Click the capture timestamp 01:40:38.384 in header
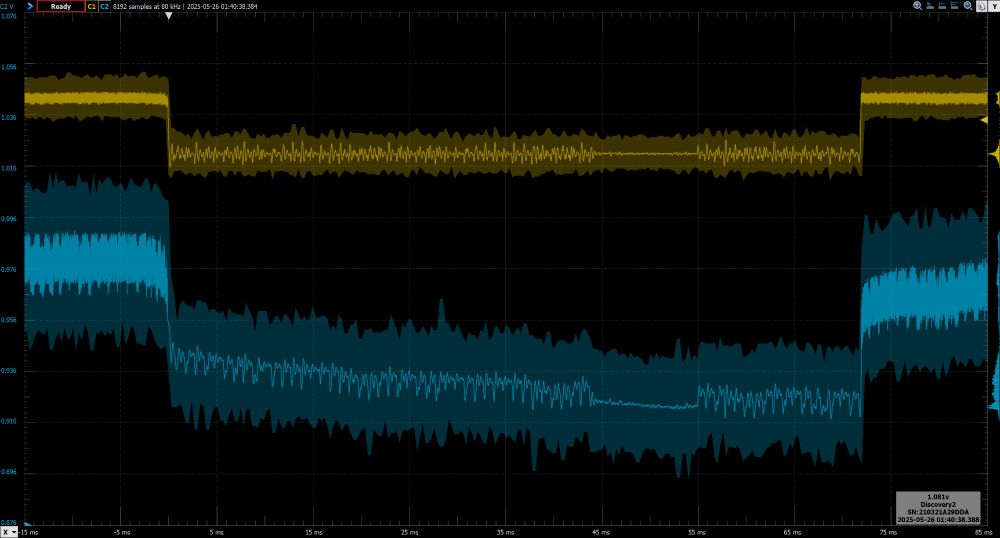Screen dimensions: 1000x538 (240, 6)
